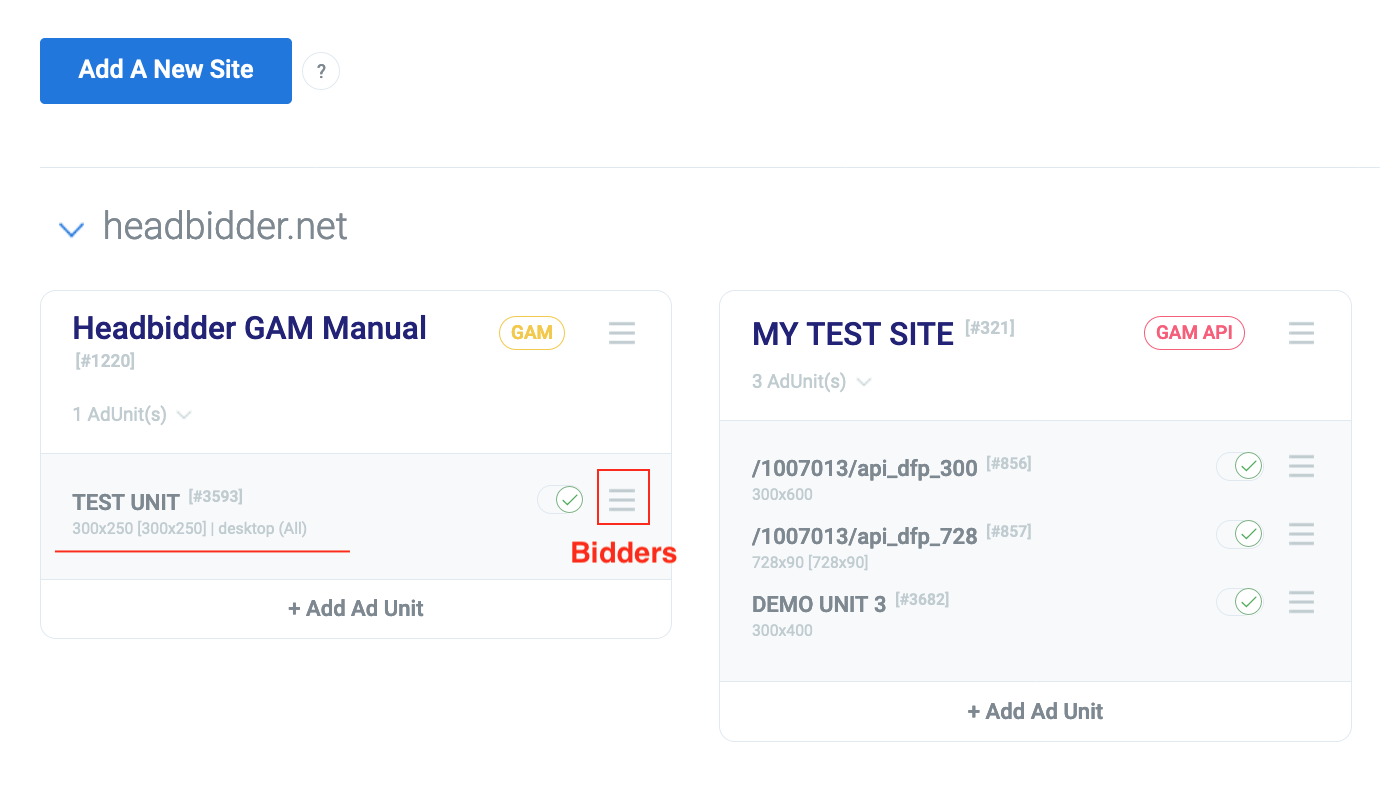Disable the /1007013/api_dfp_300 ad unit switch
Viewport: 1380px width, 788px height.
coord(1239,466)
